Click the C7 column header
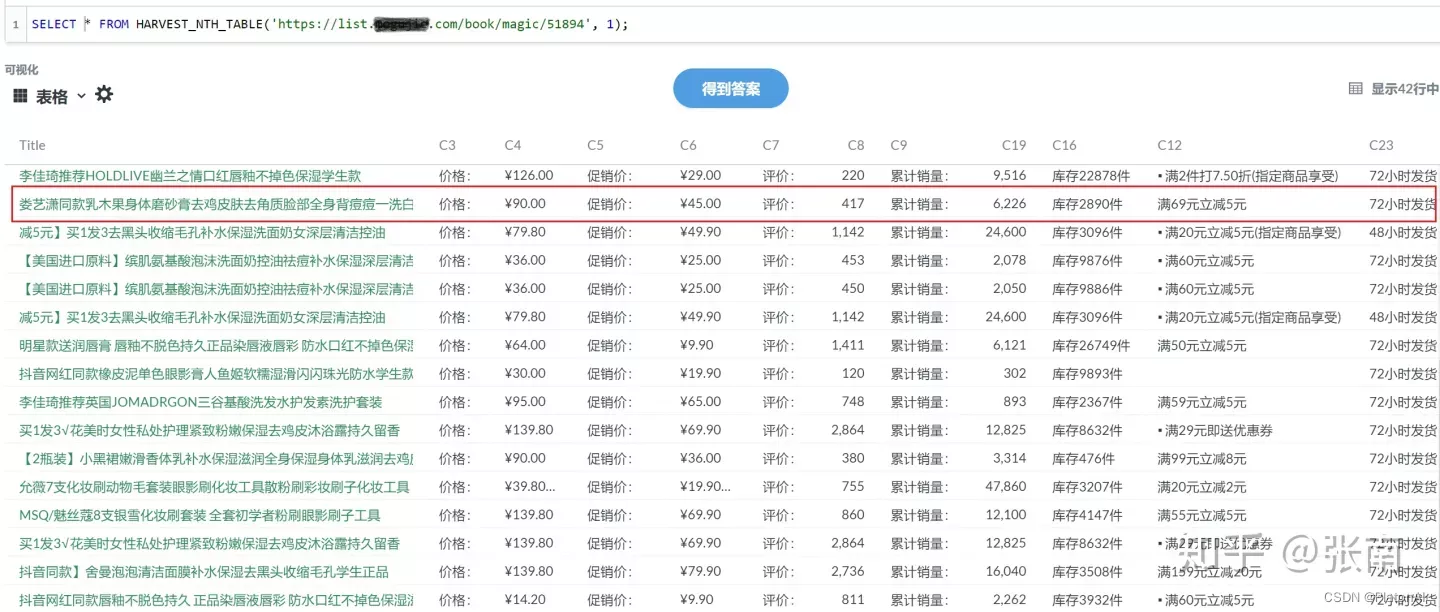The image size is (1440, 612). pyautogui.click(x=770, y=145)
